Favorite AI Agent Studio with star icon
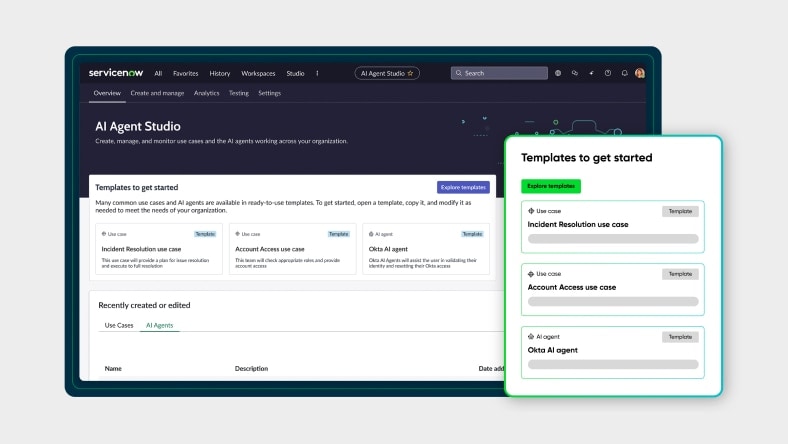 click(x=410, y=73)
